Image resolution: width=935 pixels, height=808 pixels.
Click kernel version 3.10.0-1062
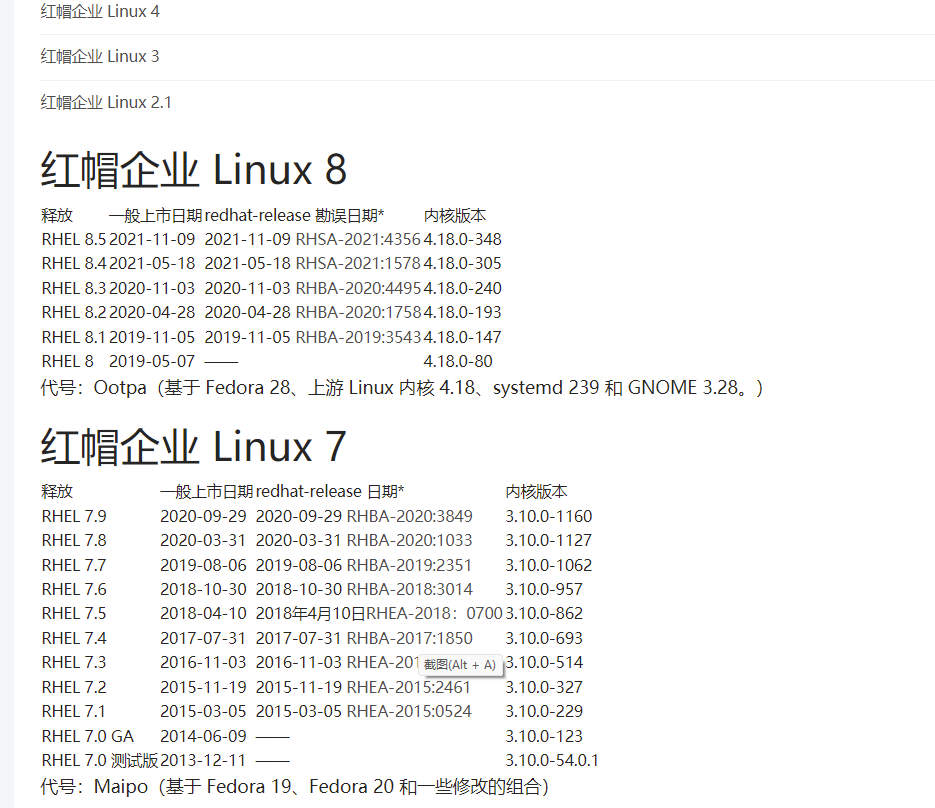coord(549,565)
